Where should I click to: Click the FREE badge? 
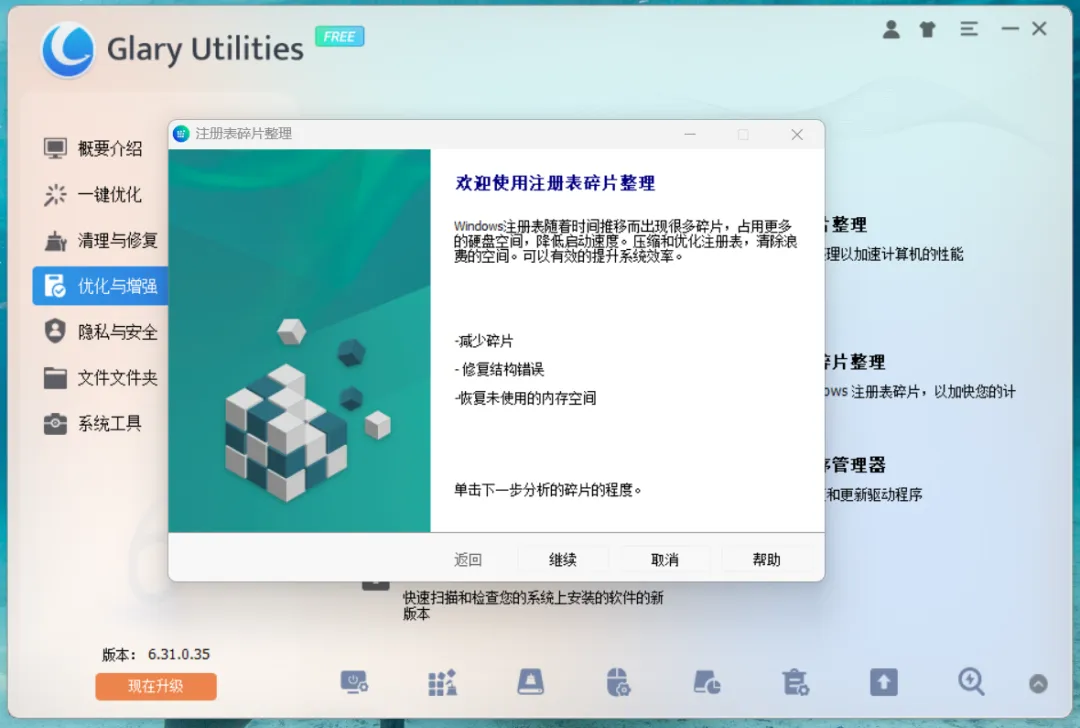click(x=340, y=37)
